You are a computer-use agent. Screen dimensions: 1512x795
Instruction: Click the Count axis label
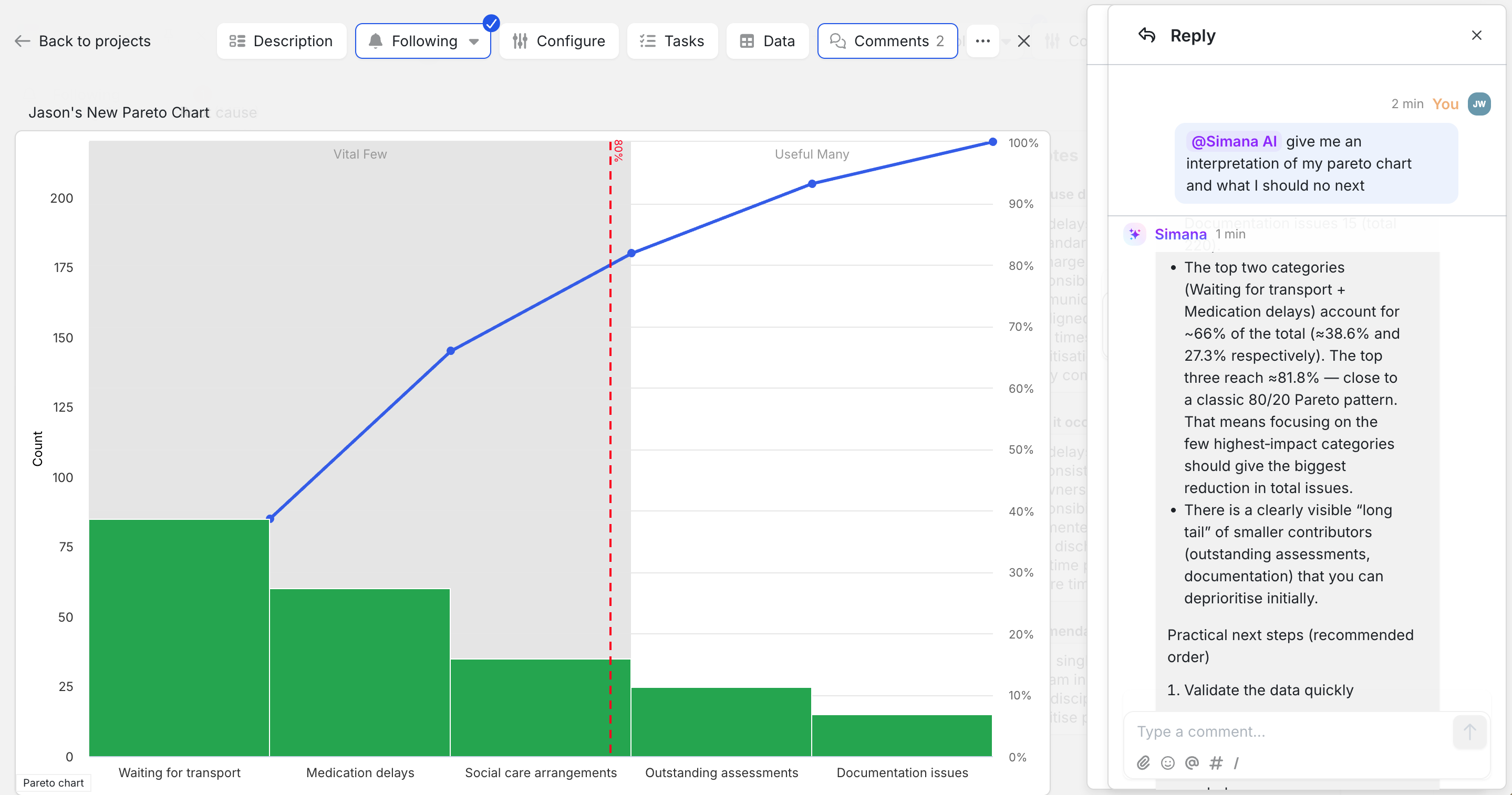38,449
